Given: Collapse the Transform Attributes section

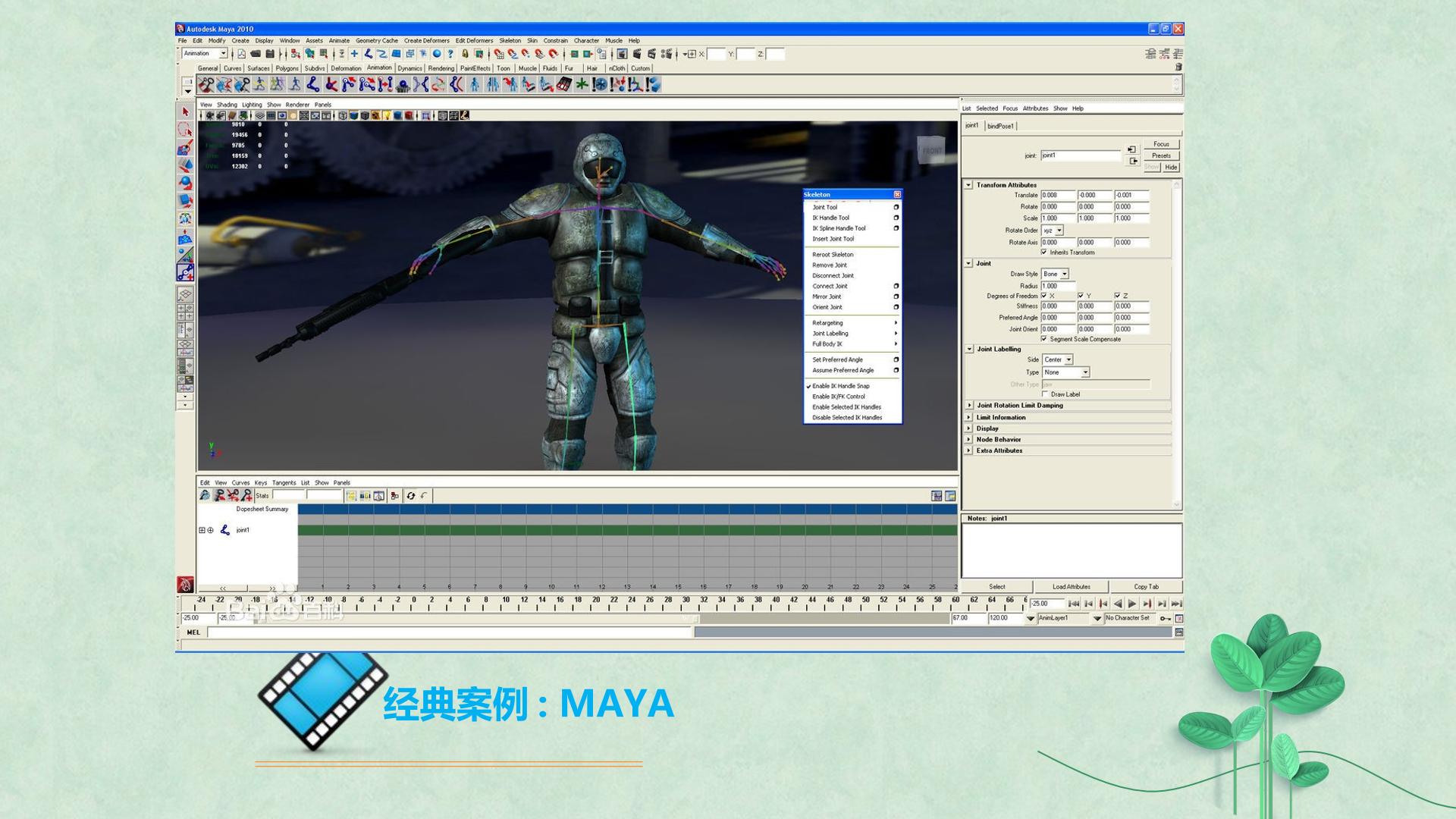Looking at the screenshot, I should pyautogui.click(x=968, y=185).
